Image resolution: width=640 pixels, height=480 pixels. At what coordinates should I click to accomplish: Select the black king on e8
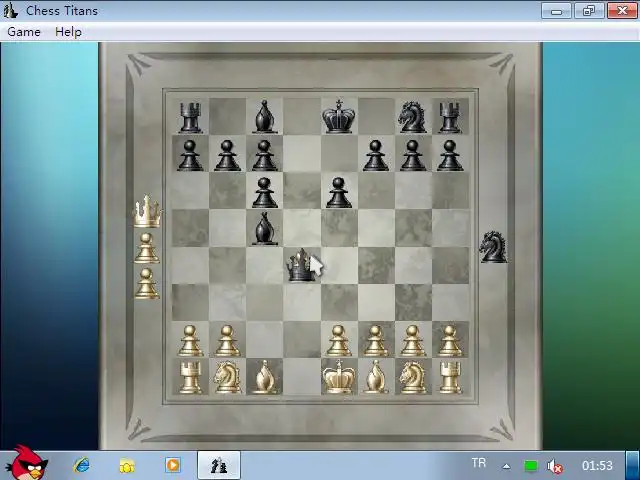pyautogui.click(x=338, y=116)
